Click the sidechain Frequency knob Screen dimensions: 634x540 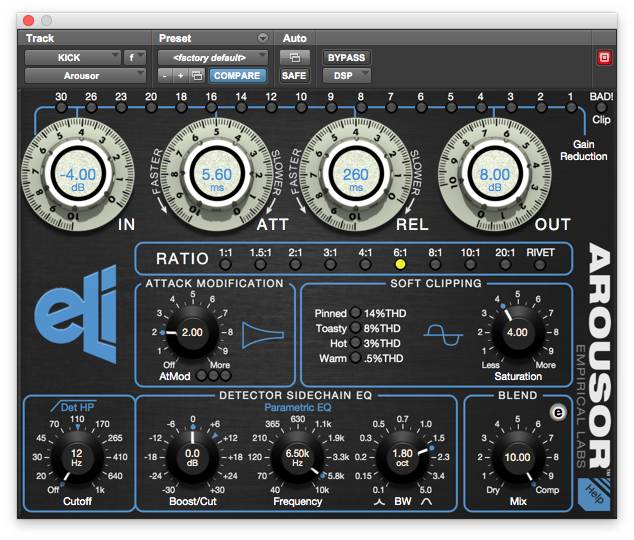(298, 457)
